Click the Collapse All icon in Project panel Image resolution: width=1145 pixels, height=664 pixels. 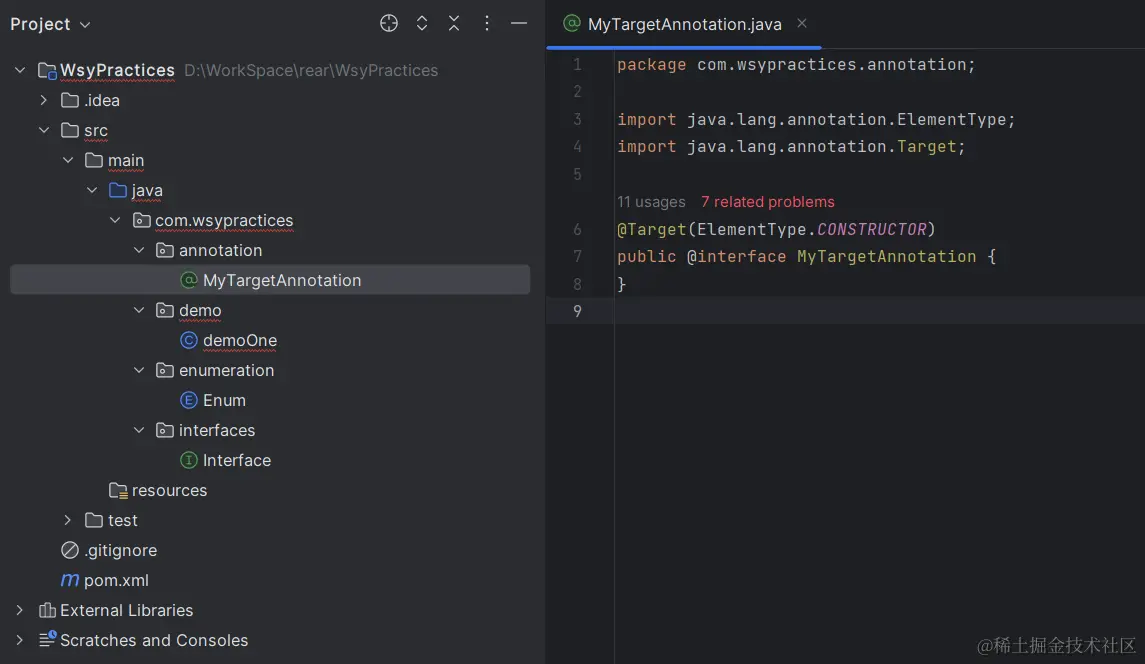454,24
